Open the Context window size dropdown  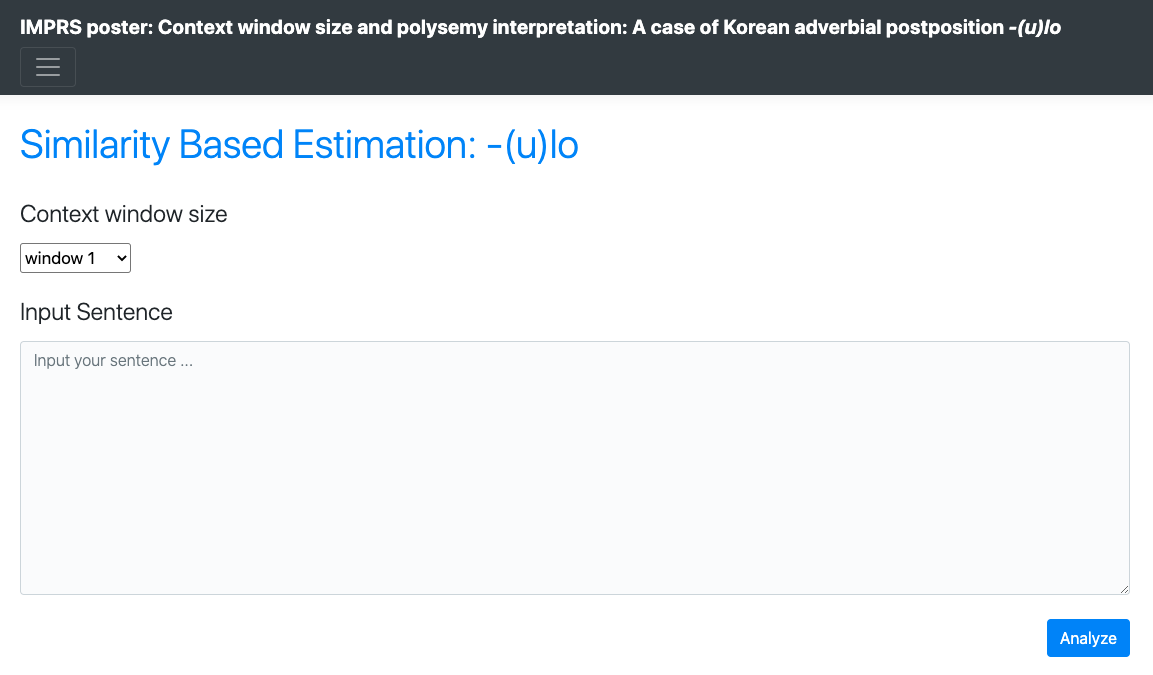(x=75, y=258)
